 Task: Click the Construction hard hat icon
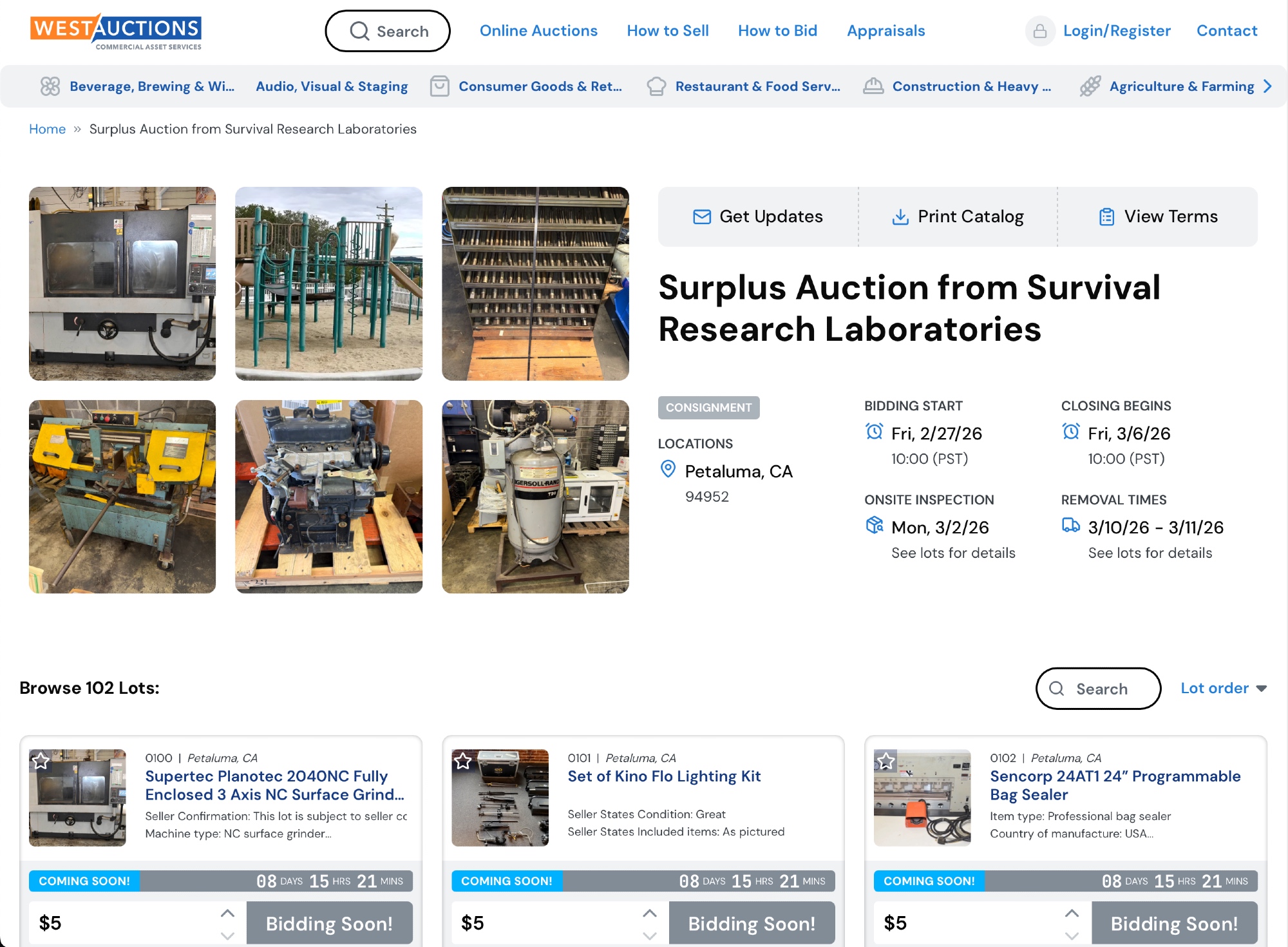873,86
